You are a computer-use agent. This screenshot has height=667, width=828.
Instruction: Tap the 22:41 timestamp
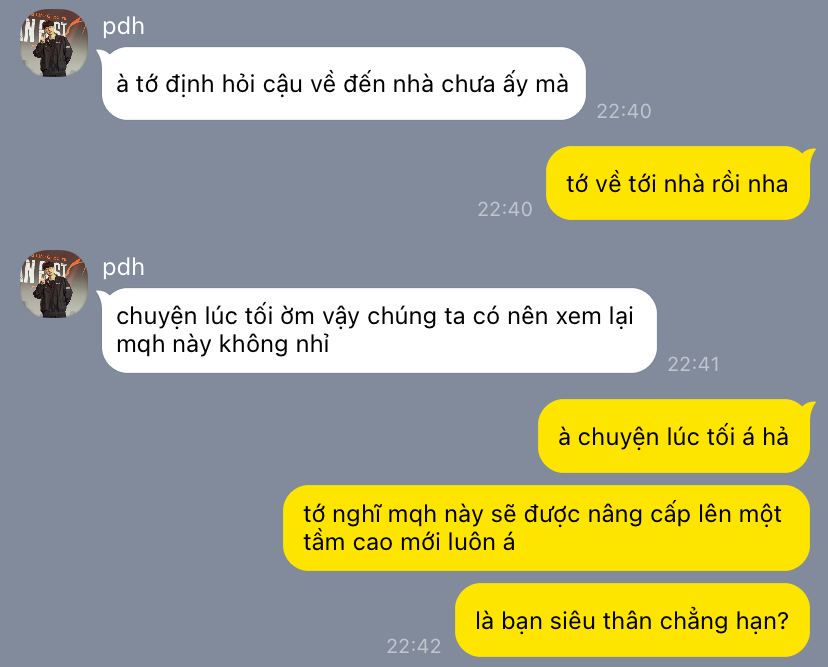693,364
